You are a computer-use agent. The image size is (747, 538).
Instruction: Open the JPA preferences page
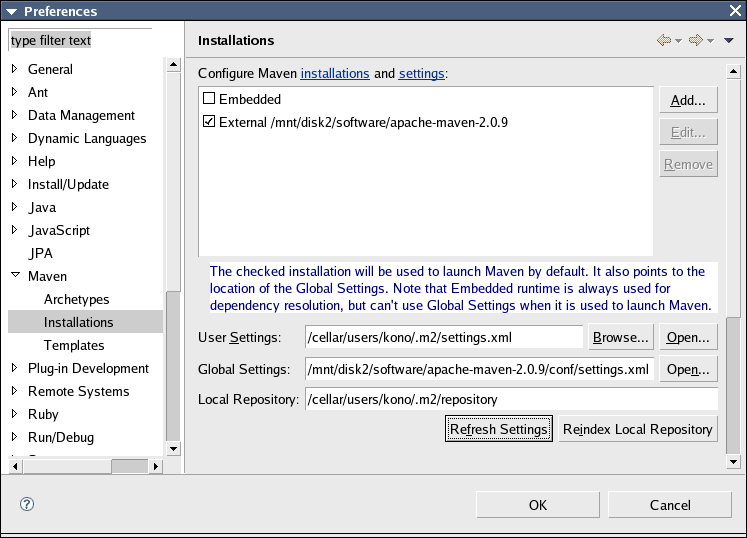coord(40,253)
